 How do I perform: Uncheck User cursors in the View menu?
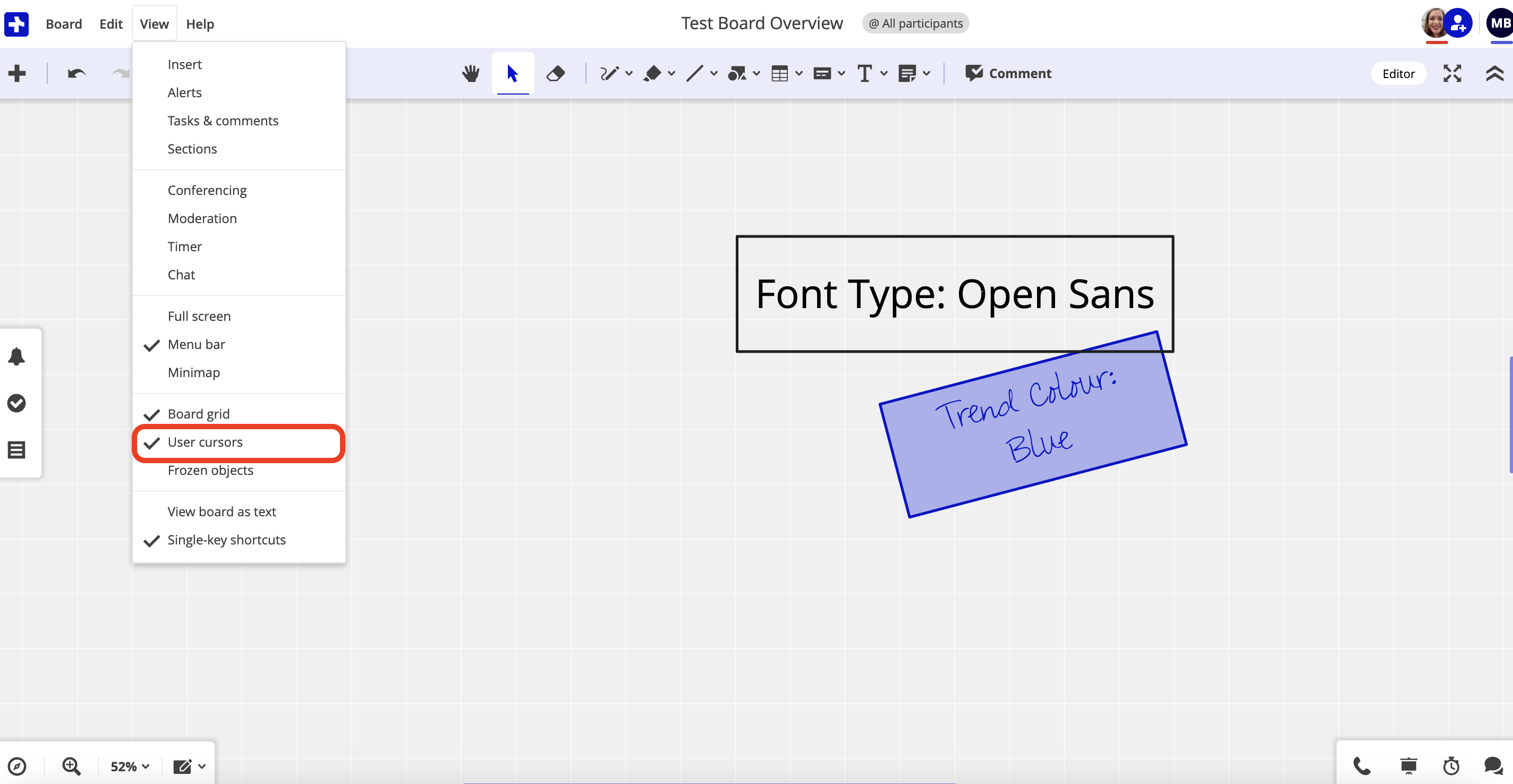click(x=205, y=442)
